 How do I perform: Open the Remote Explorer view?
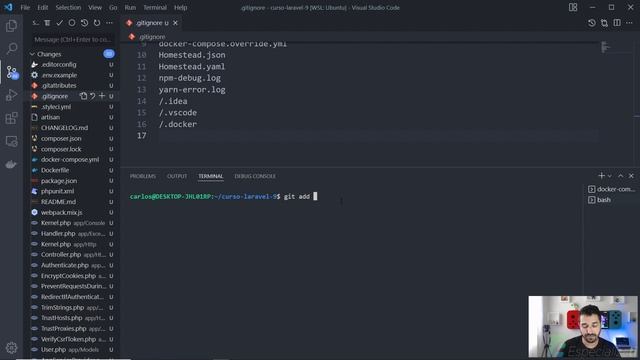pos(11,141)
